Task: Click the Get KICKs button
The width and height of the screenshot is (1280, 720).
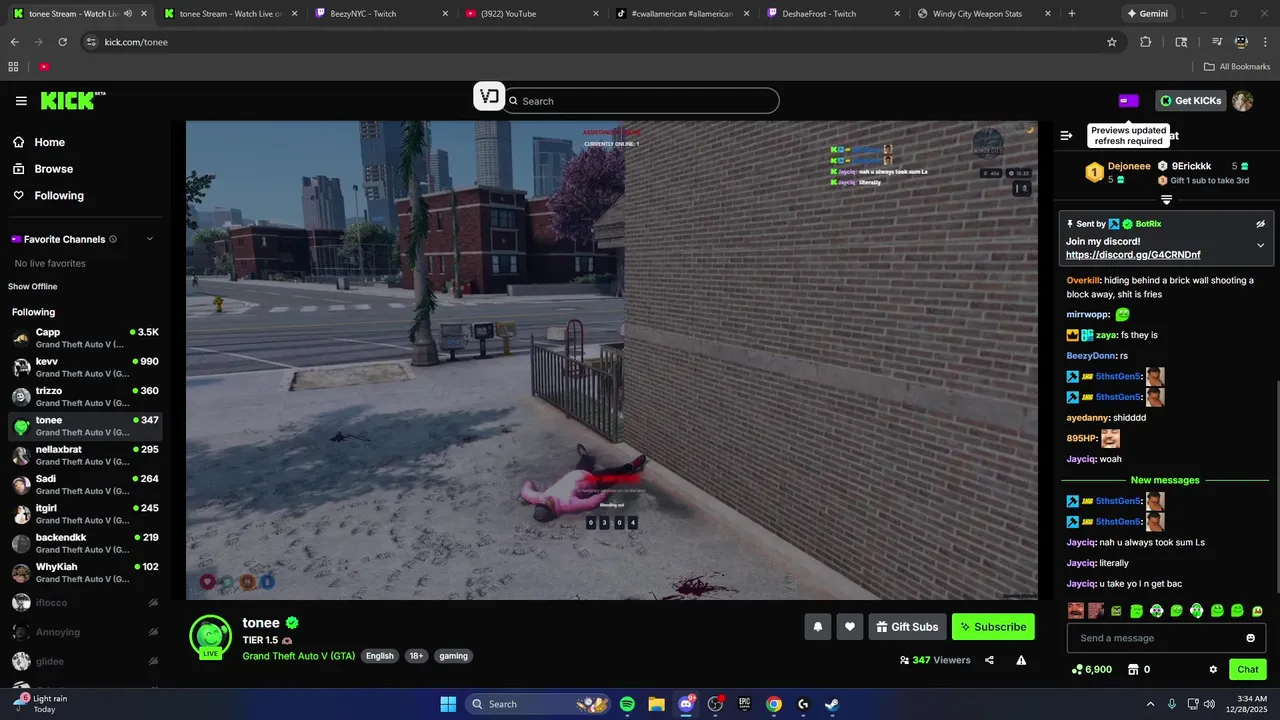Action: coord(1191,100)
